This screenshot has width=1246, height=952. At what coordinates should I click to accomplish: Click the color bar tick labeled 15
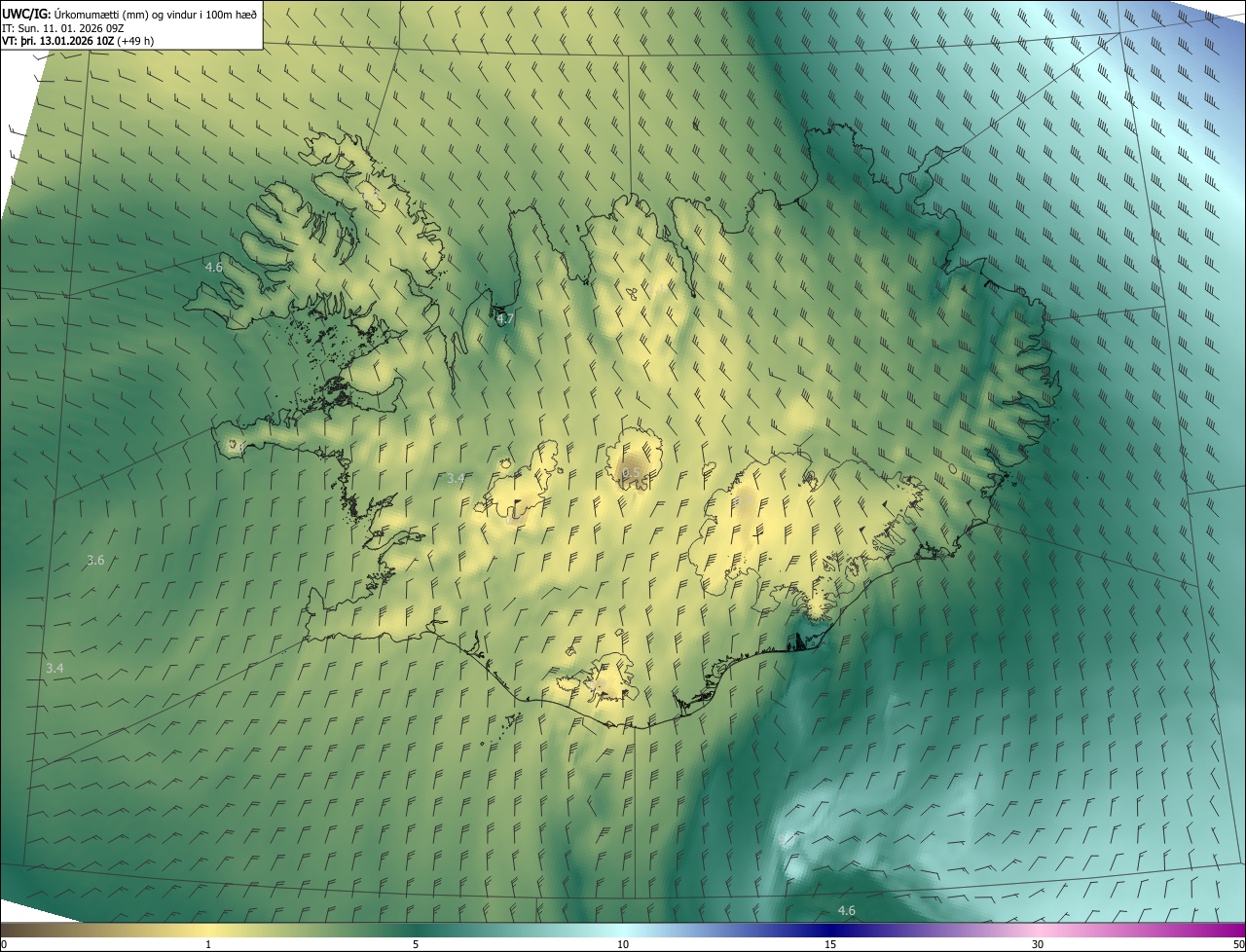pos(830,944)
